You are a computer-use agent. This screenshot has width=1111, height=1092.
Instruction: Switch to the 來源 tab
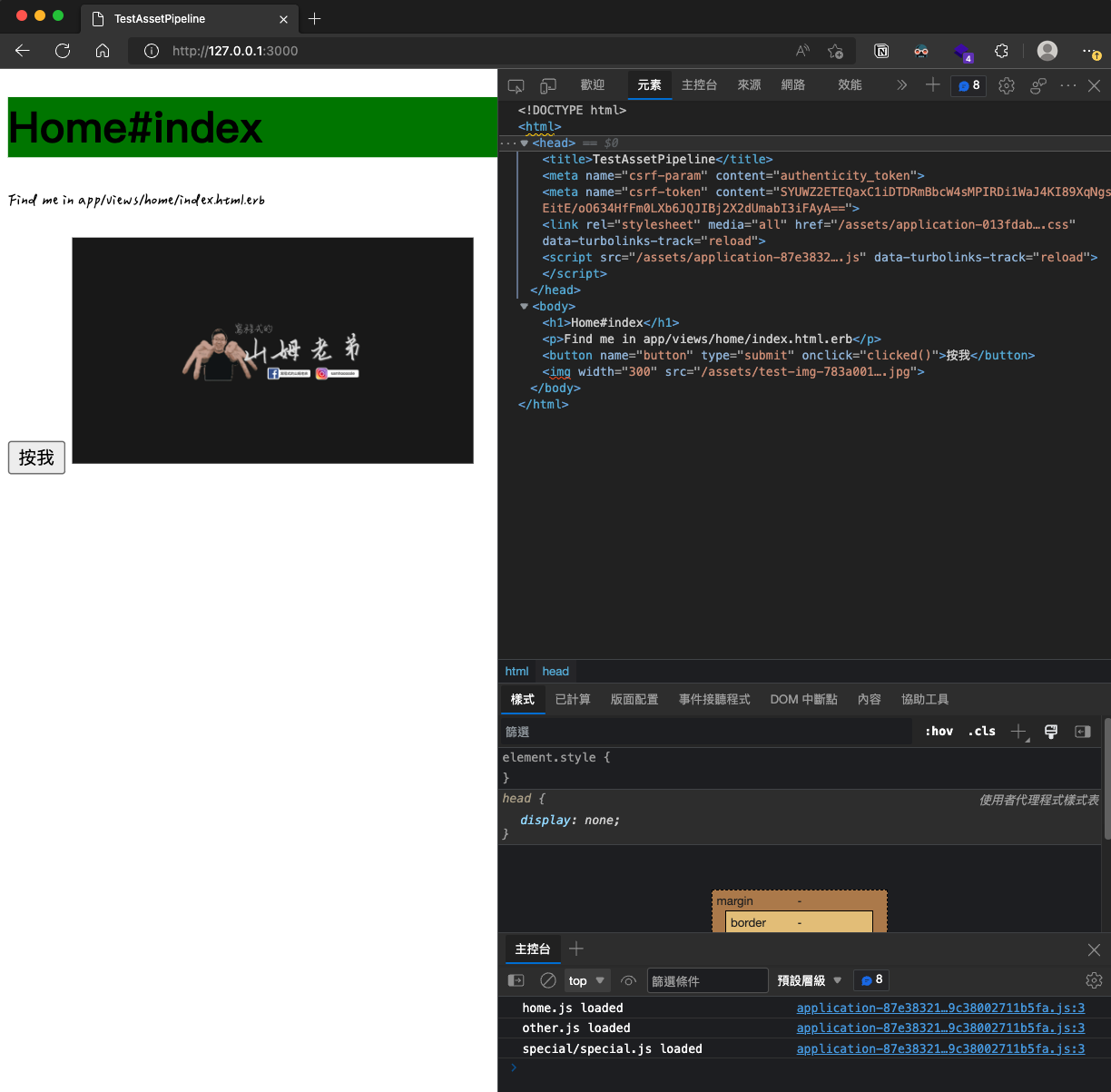click(x=749, y=84)
